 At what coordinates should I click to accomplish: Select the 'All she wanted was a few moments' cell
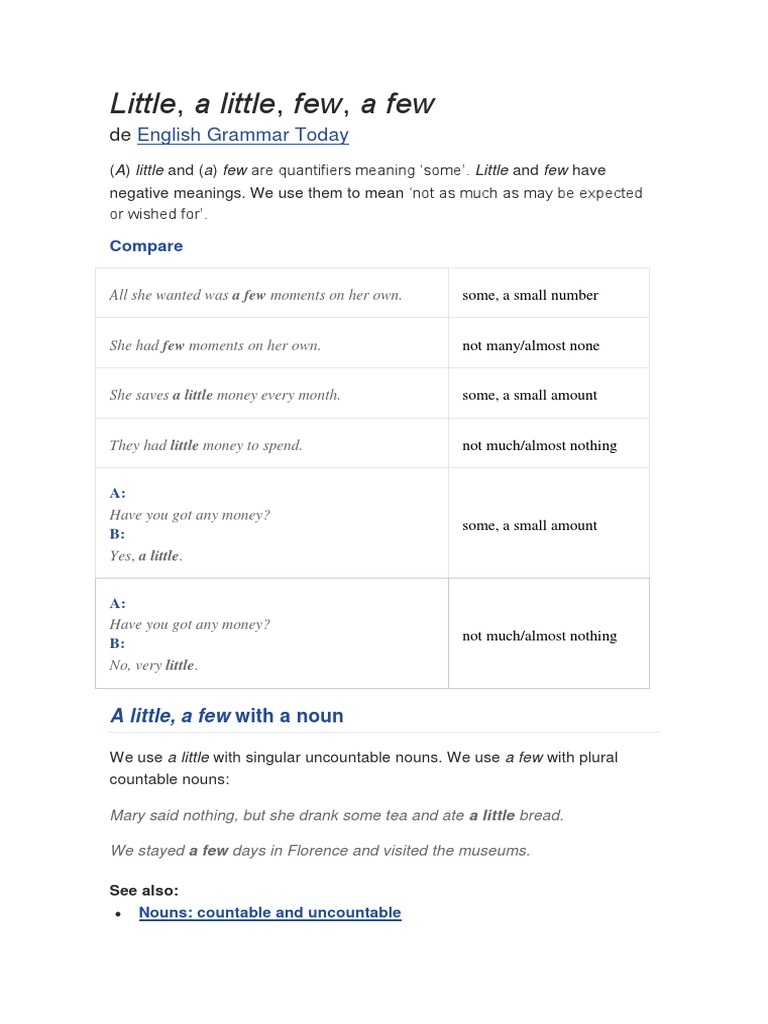tap(255, 295)
